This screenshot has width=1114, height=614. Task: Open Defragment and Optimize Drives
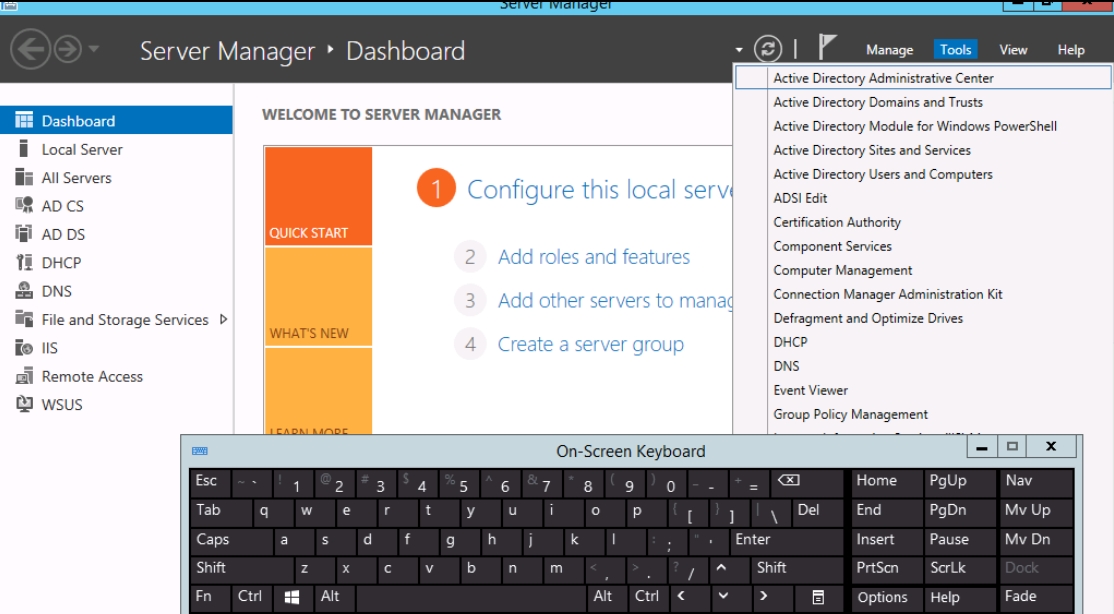click(923, 318)
